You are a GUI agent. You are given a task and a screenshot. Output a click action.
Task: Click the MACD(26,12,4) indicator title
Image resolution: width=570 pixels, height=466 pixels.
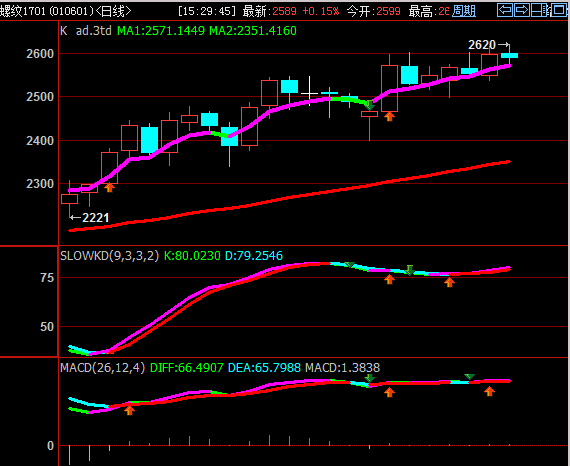pyautogui.click(x=103, y=367)
